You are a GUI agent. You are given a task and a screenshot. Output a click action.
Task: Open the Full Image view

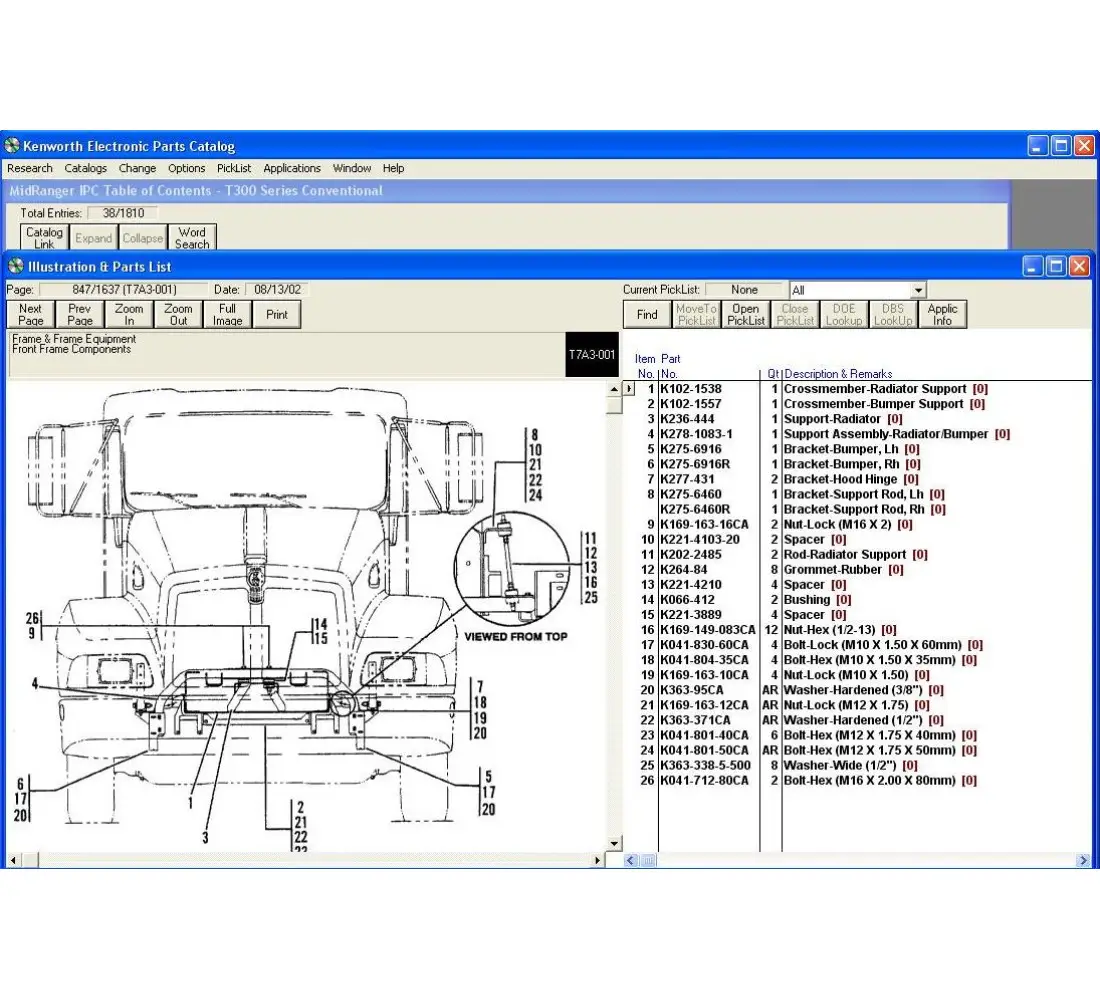(227, 313)
